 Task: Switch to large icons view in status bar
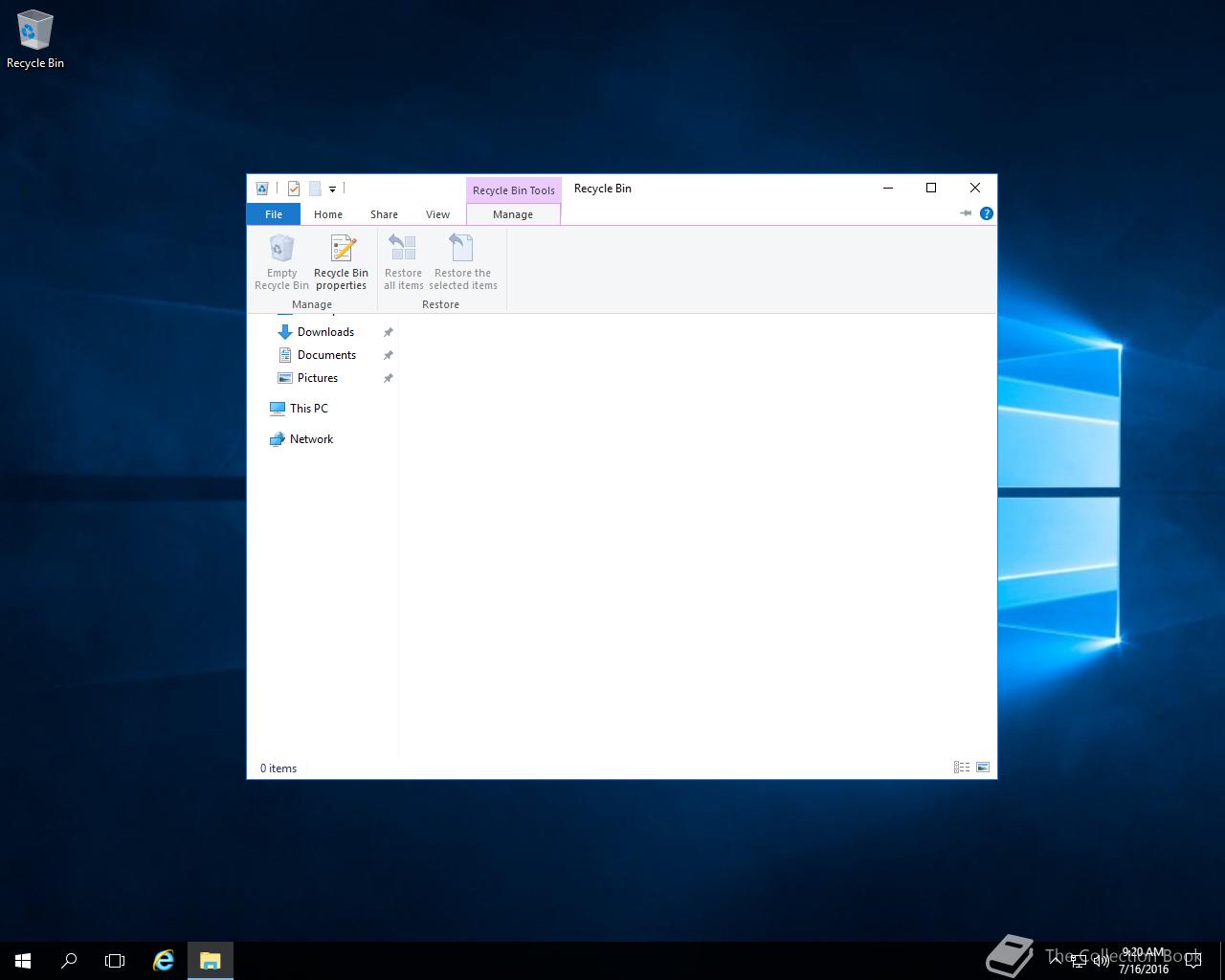coord(983,768)
